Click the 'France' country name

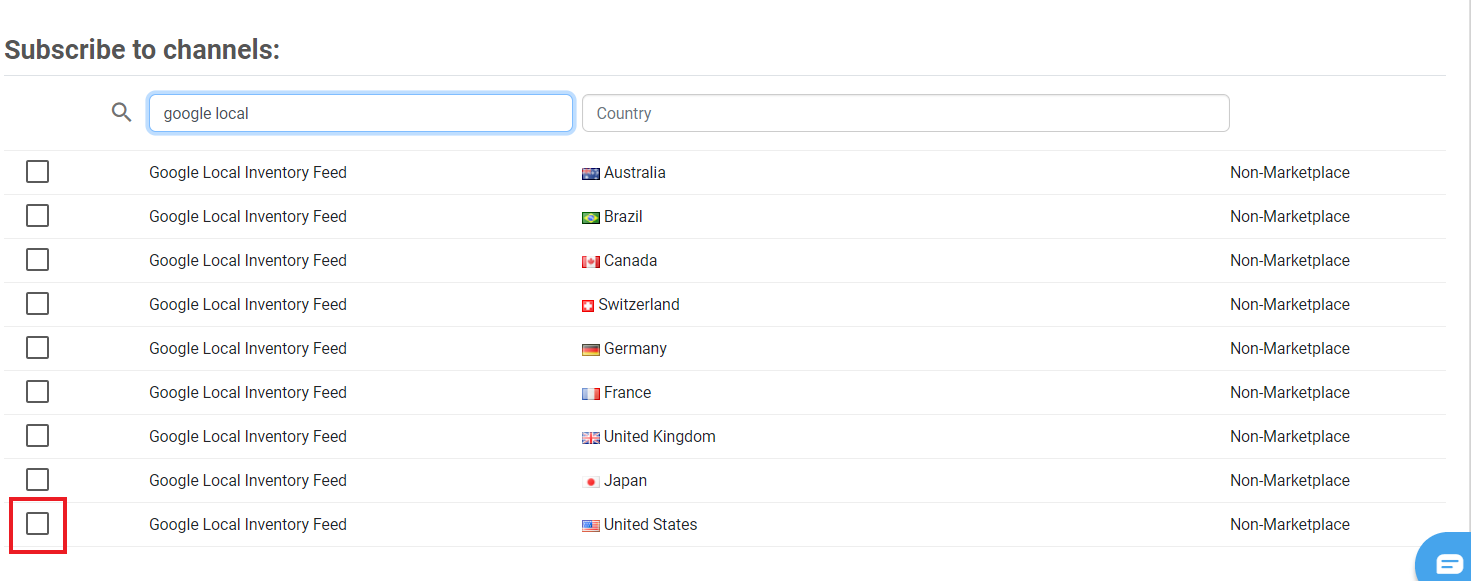(x=628, y=392)
